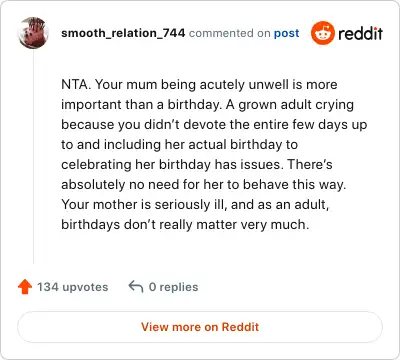Click the line "Your mother is seriously ill"
400x360 pixels.
tap(195, 204)
